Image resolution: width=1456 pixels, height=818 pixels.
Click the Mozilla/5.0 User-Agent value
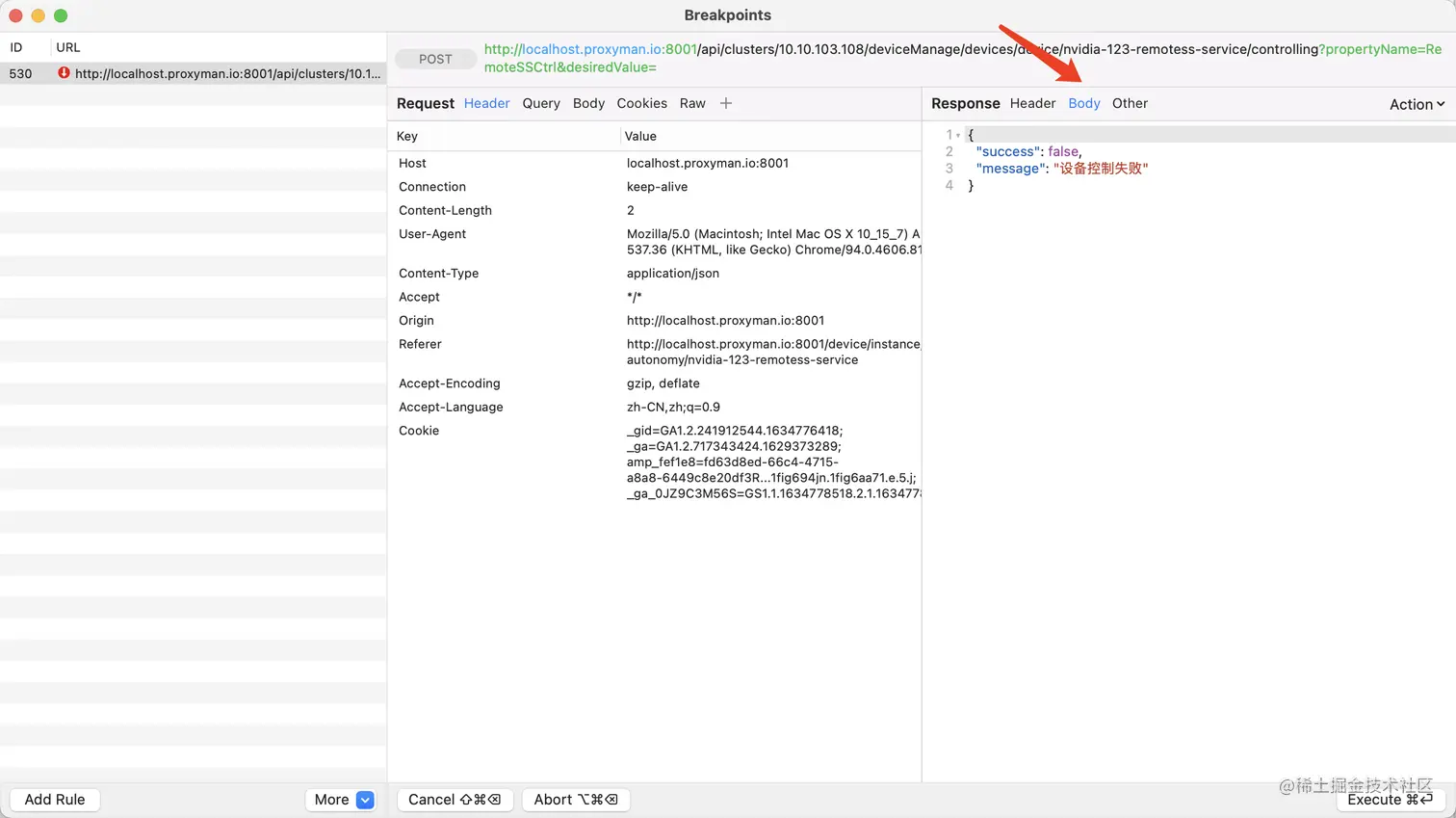pos(773,242)
